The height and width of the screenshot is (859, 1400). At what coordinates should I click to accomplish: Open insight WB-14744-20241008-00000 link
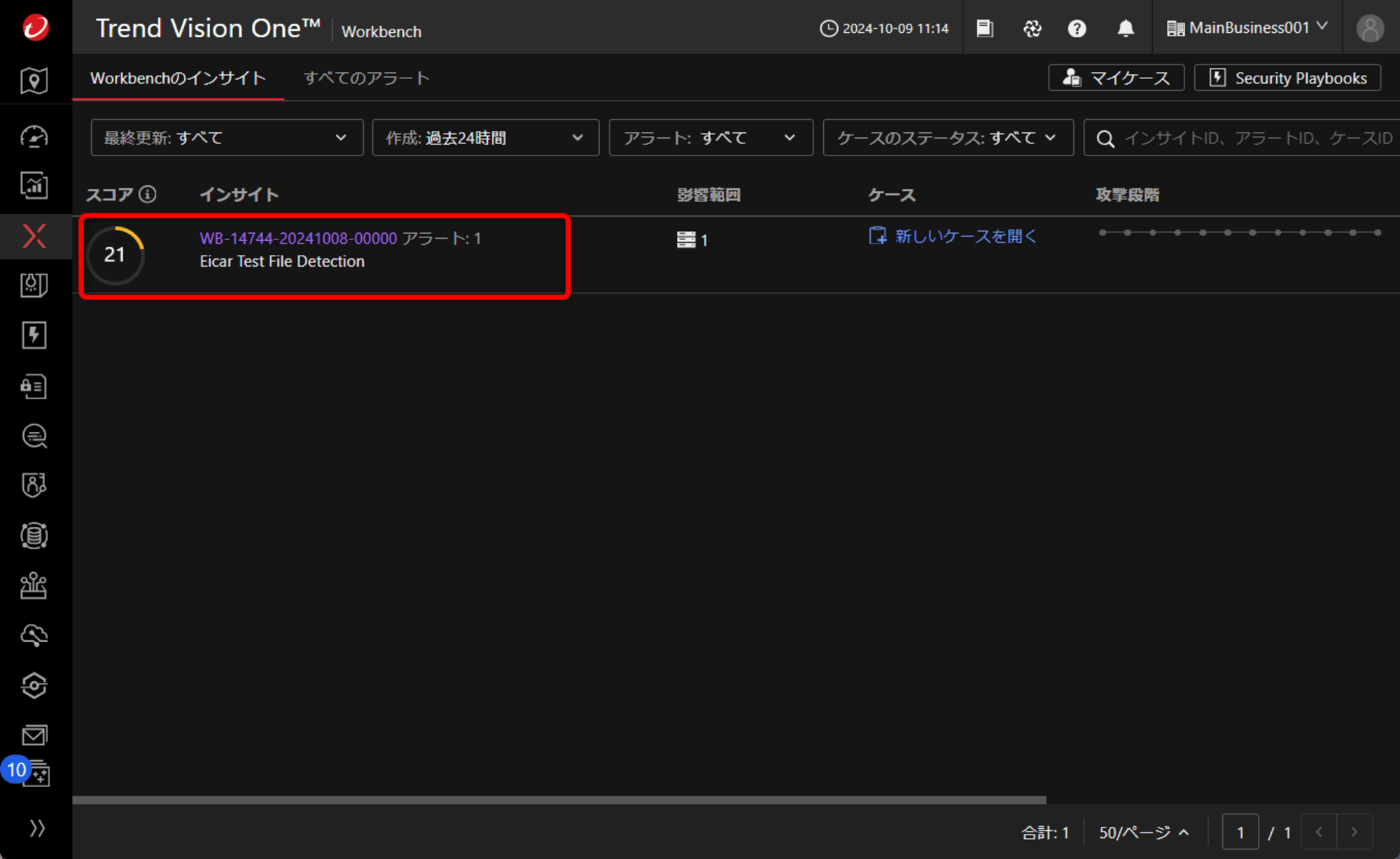(298, 238)
